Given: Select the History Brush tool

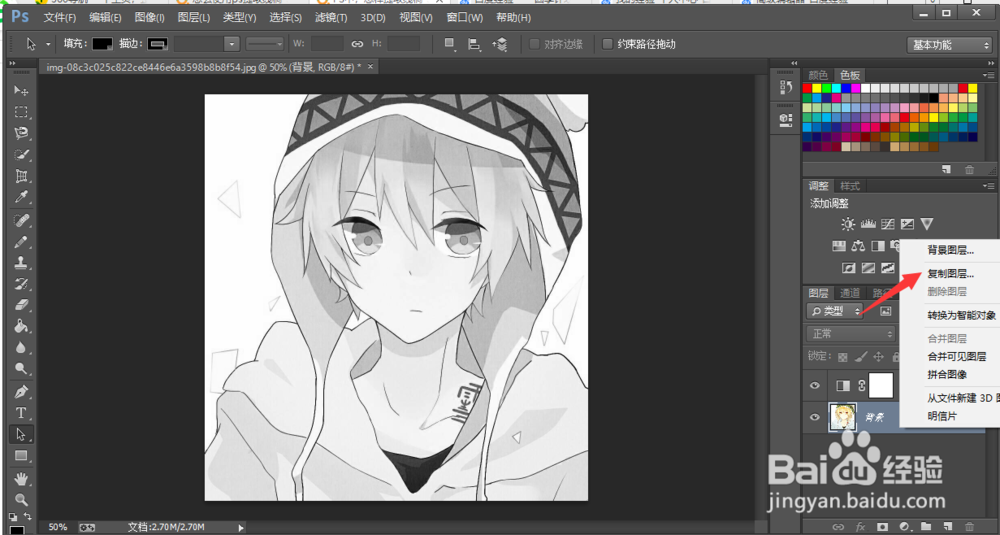Looking at the screenshot, I should click(x=21, y=284).
